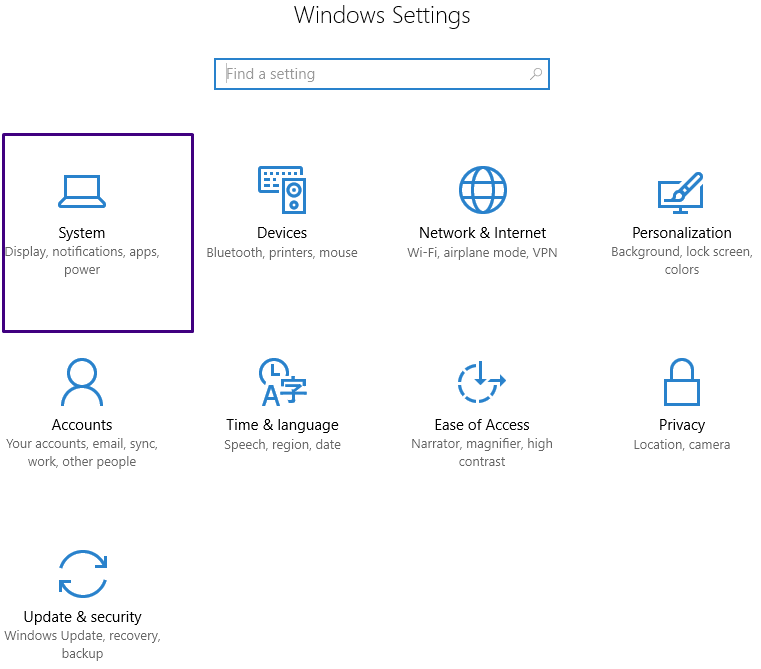Click the Accounts person icon
The width and height of the screenshot is (761, 669).
click(x=82, y=381)
